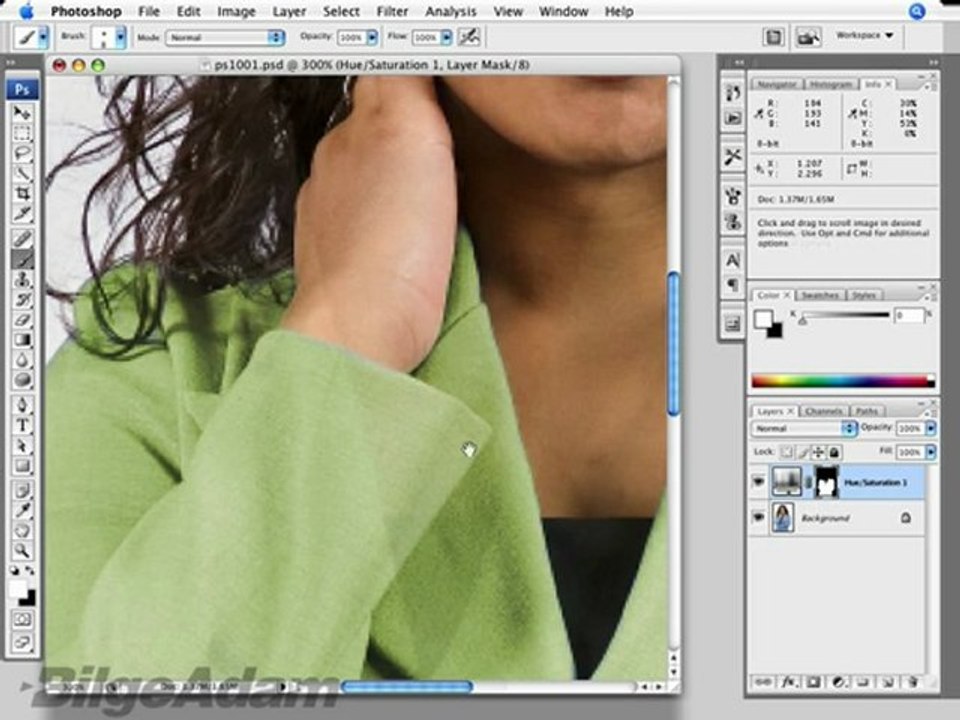Screen dimensions: 960x720
Task: Select the Hand tool in toolbox
Action: [x=22, y=530]
